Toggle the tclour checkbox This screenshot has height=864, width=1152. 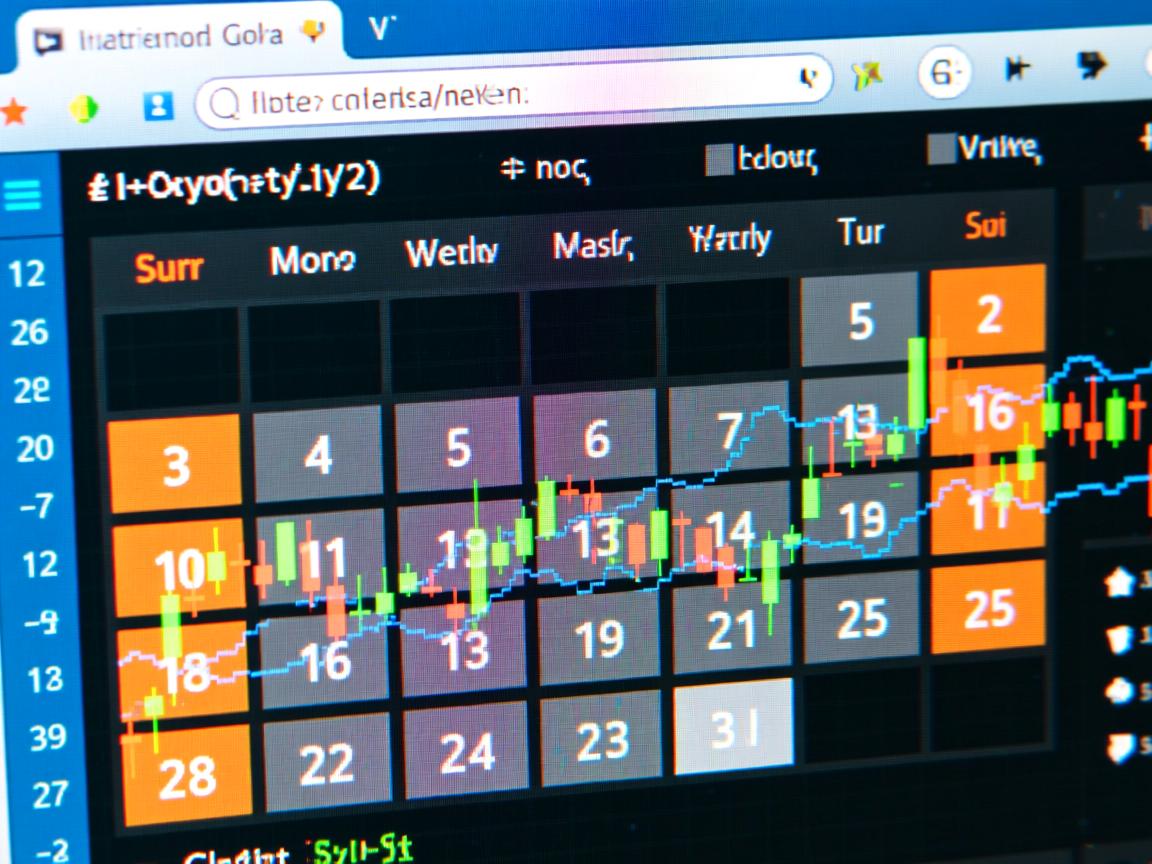718,159
